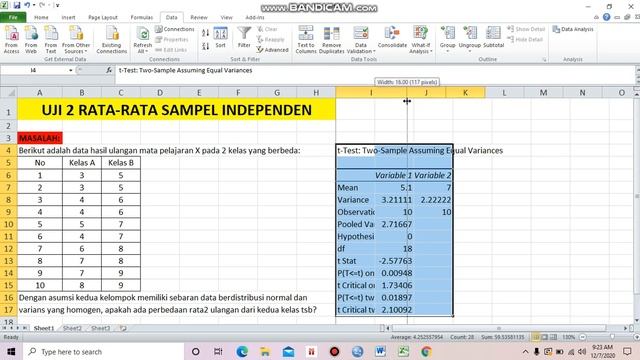The image size is (640, 360).
Task: Toggle the Filter funnel
Action: click(x=244, y=38)
